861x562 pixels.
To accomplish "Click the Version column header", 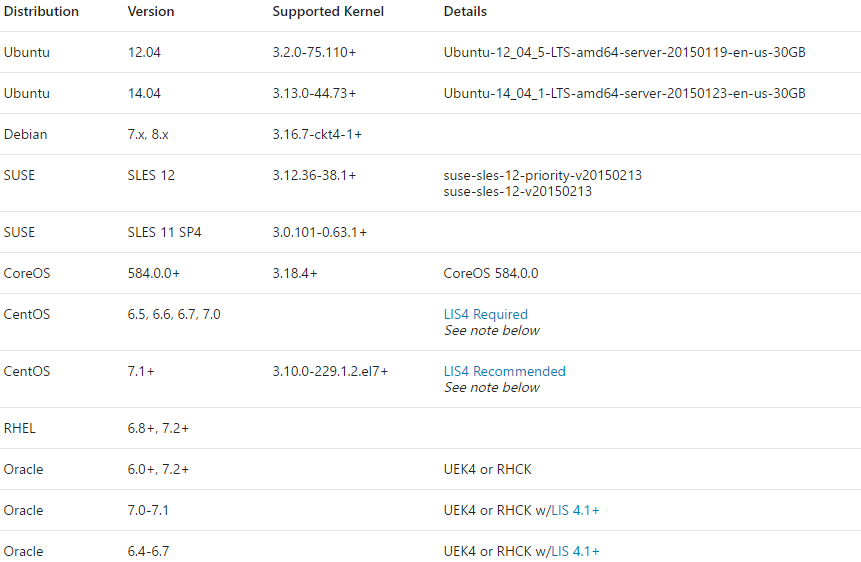I will 151,12.
